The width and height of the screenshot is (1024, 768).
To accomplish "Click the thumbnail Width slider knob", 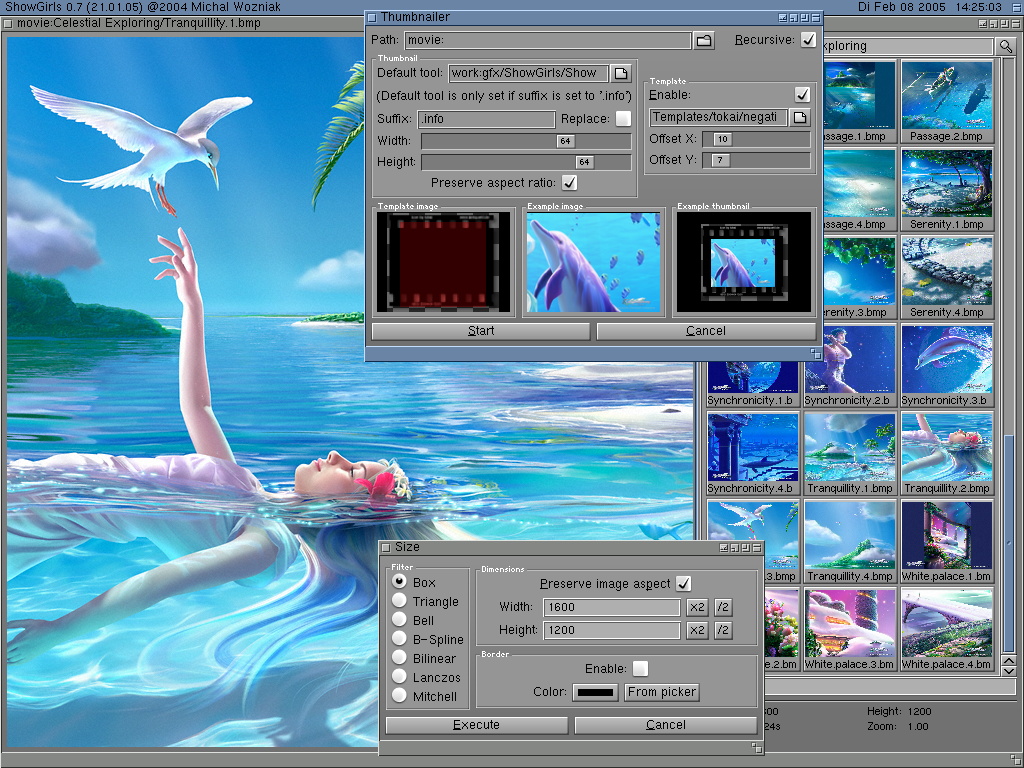I will (566, 141).
